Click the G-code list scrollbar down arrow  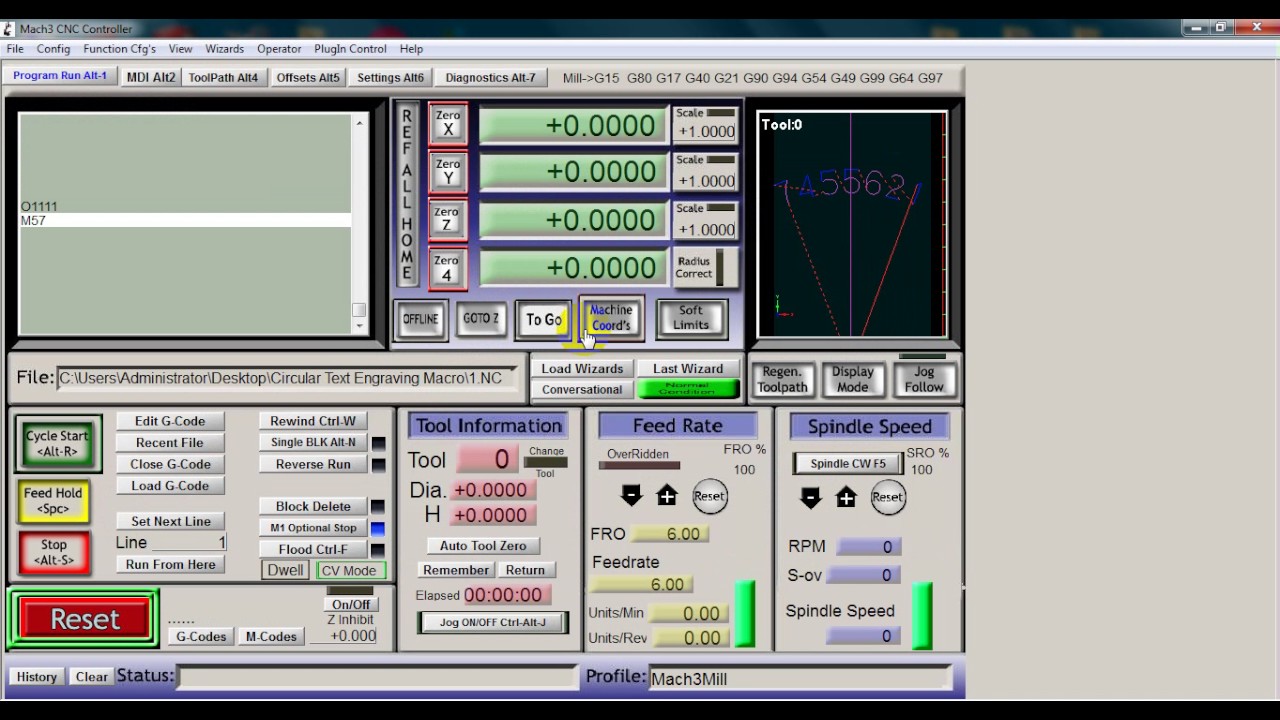point(359,327)
